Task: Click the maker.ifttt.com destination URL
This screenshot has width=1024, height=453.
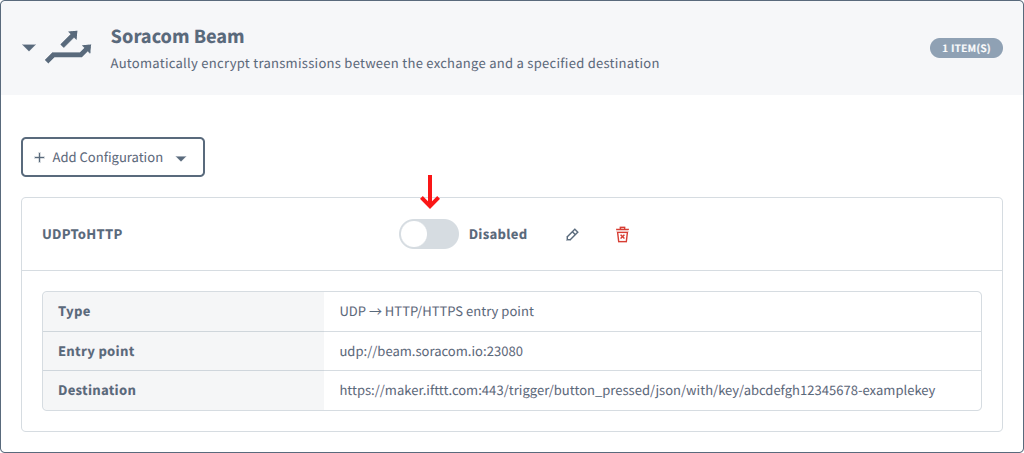Action: [637, 390]
